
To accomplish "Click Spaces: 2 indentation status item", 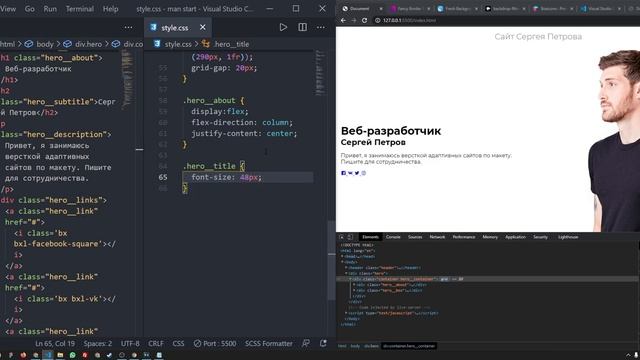I will pyautogui.click(x=98, y=344).
